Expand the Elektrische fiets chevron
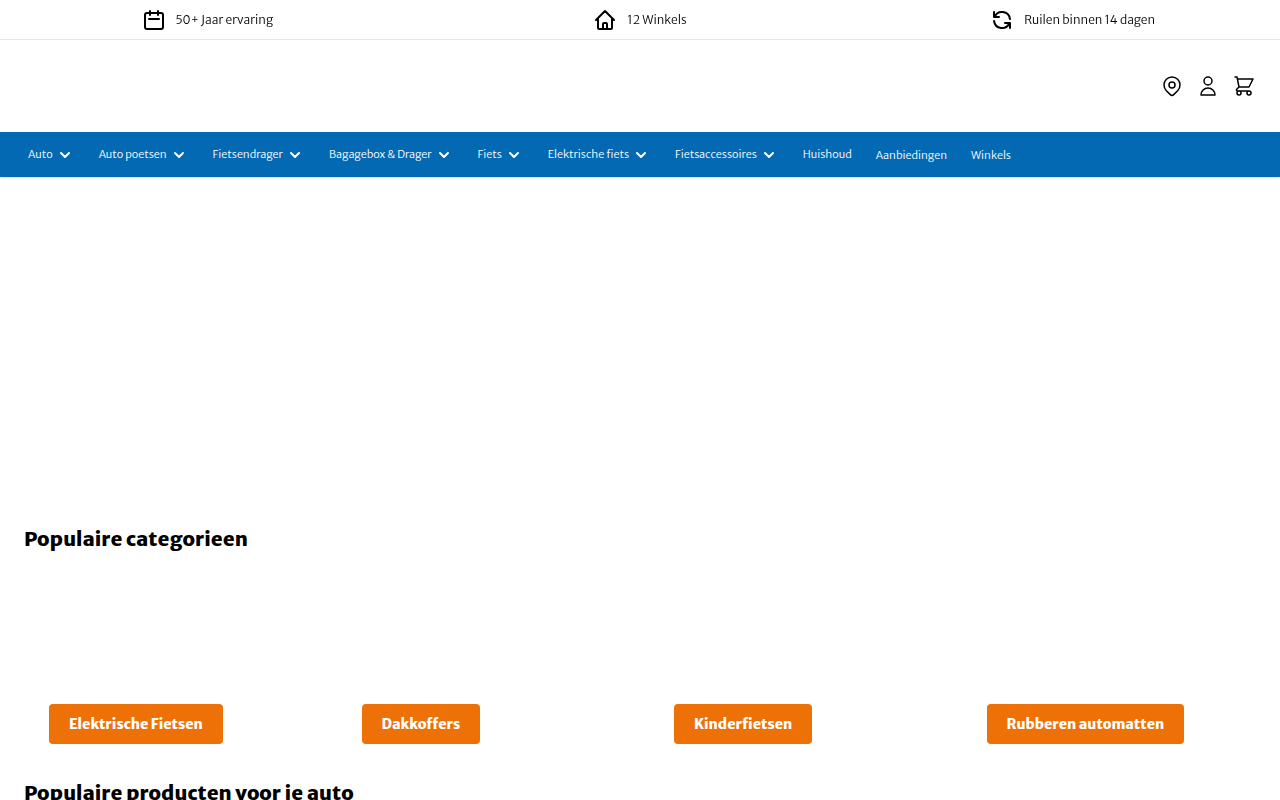Viewport: 1280px width, 800px height. click(x=641, y=155)
